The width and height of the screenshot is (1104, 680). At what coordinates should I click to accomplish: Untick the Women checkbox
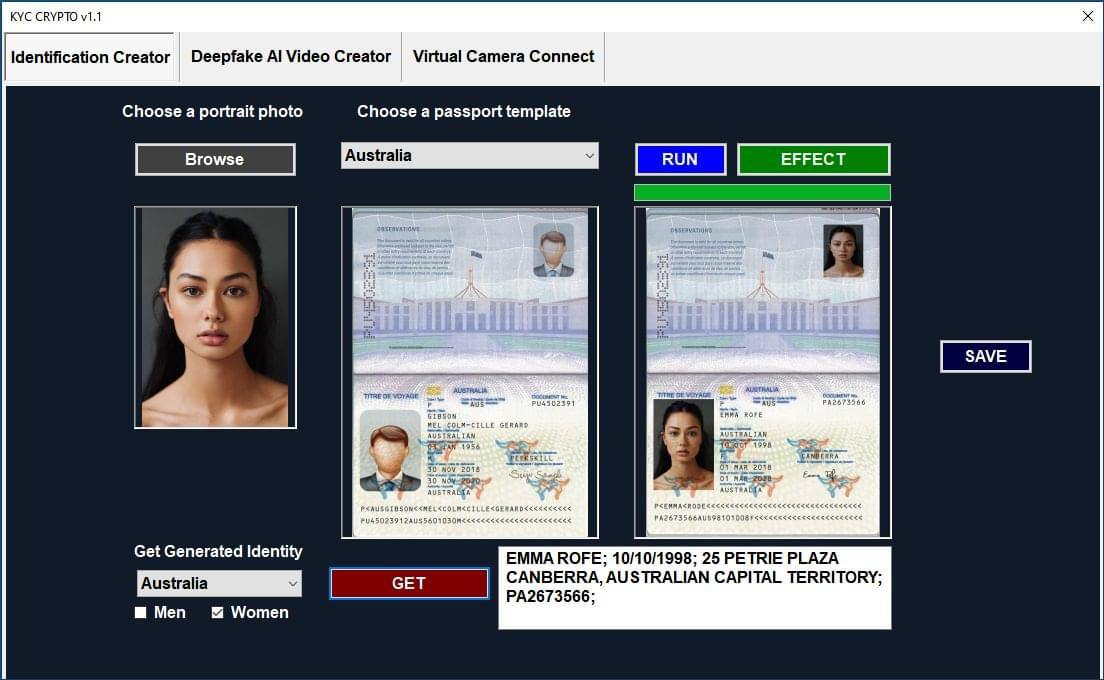click(218, 612)
